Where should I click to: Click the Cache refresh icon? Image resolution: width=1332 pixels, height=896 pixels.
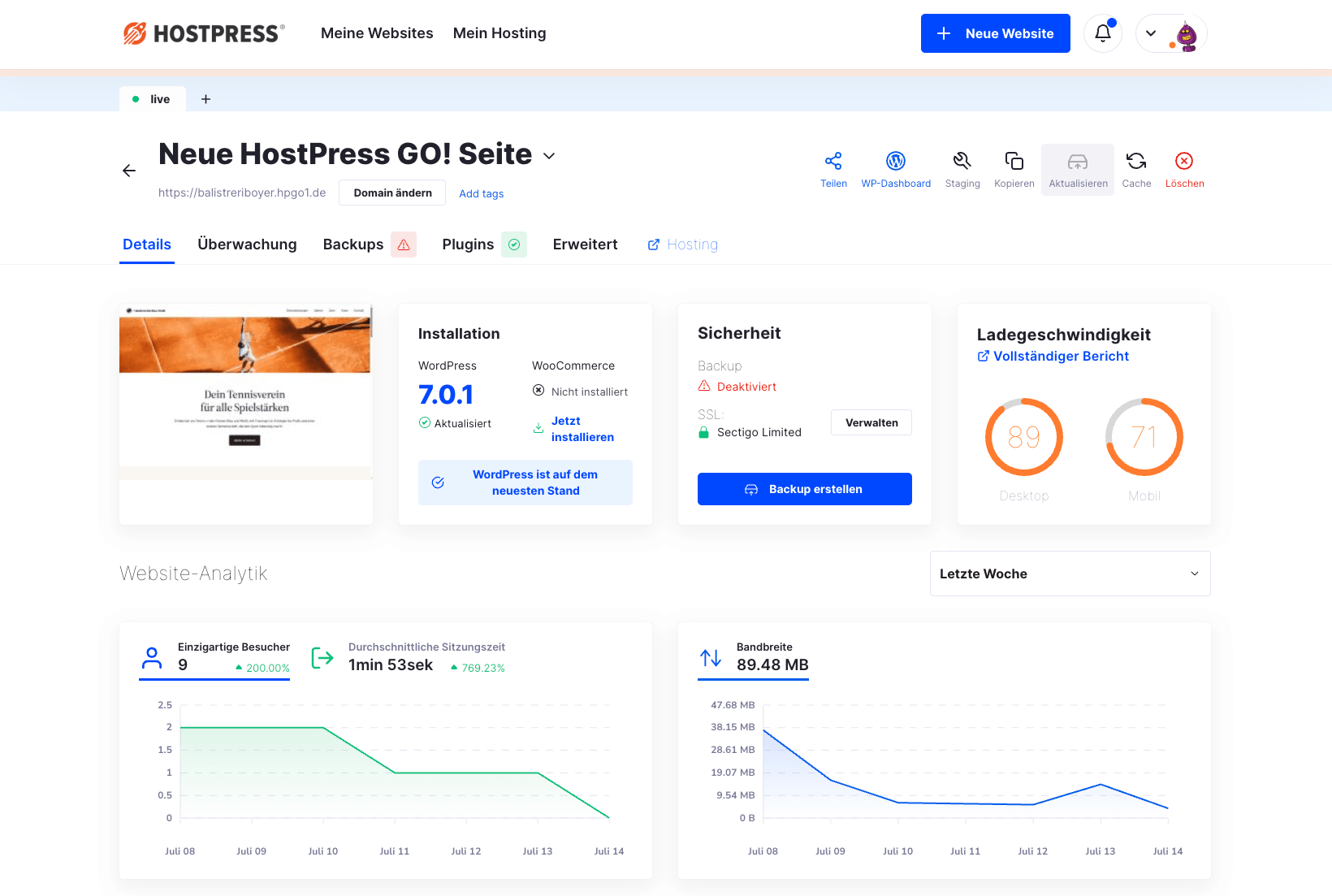1136,161
